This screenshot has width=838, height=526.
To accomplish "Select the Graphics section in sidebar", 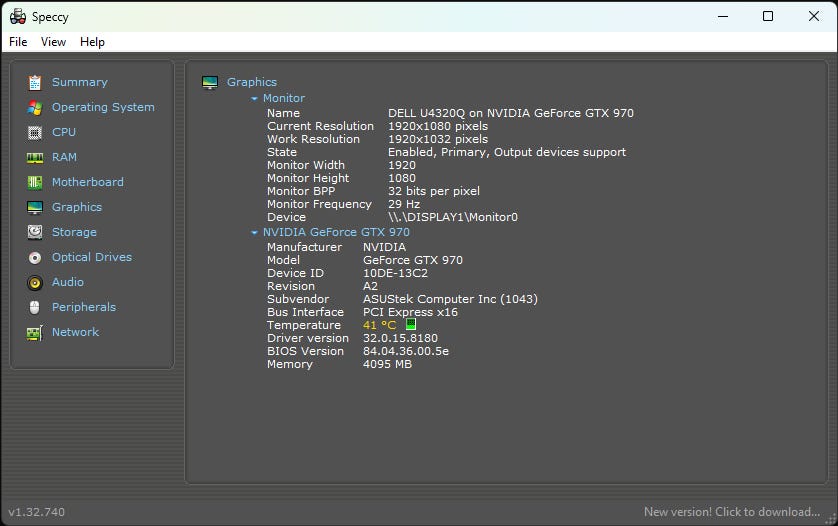I will click(x=77, y=207).
